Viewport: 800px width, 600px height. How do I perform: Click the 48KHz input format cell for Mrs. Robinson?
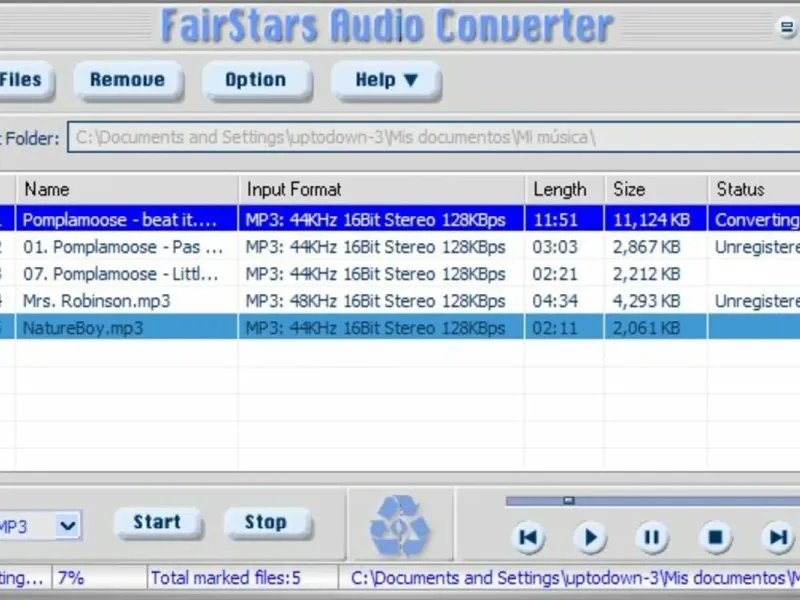point(381,301)
